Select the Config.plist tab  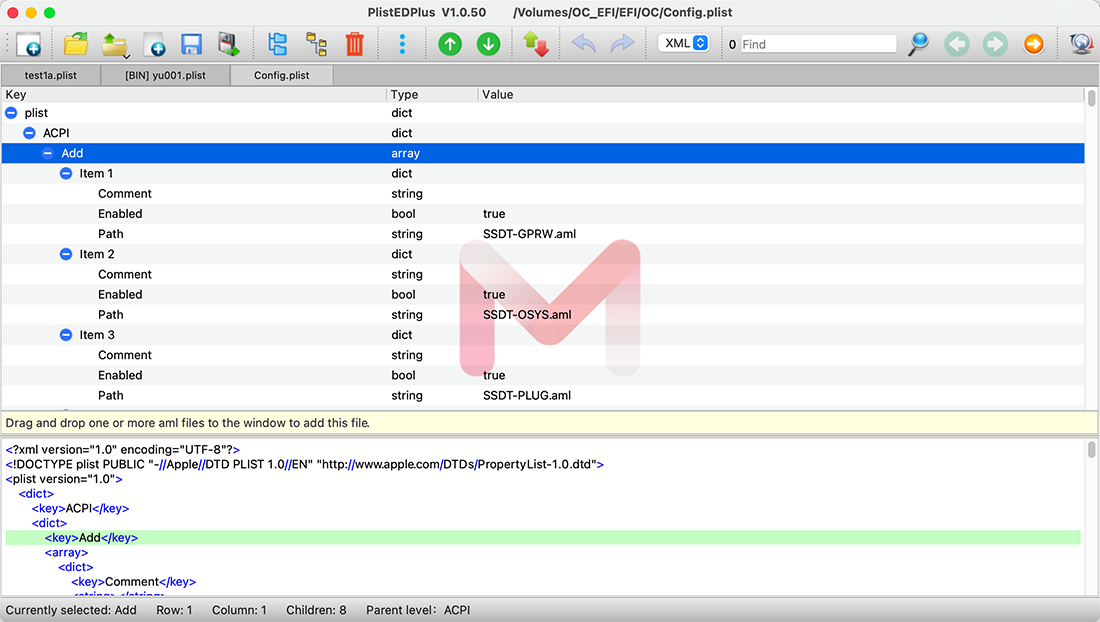pos(281,75)
